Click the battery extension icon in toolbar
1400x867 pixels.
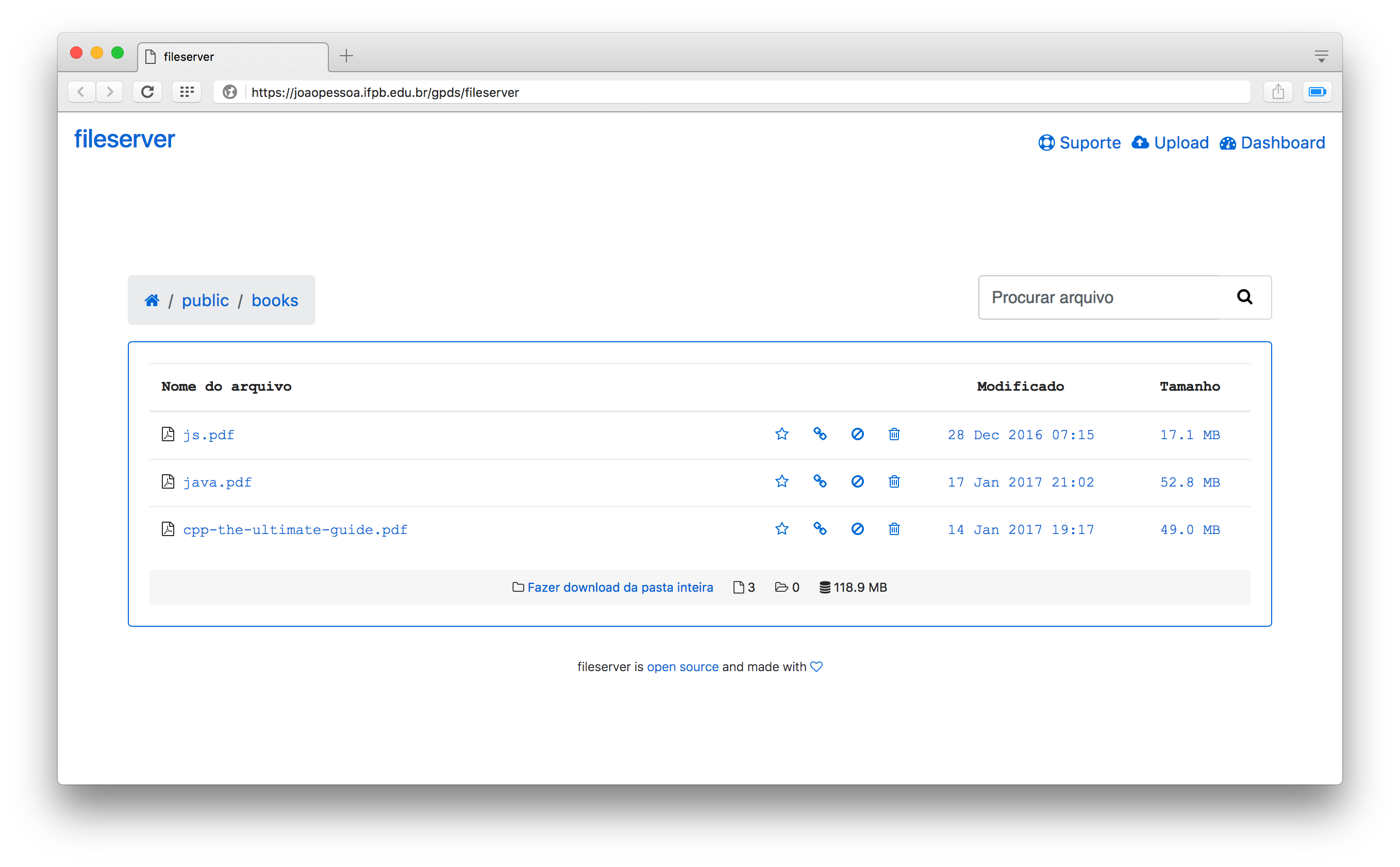click(x=1317, y=92)
